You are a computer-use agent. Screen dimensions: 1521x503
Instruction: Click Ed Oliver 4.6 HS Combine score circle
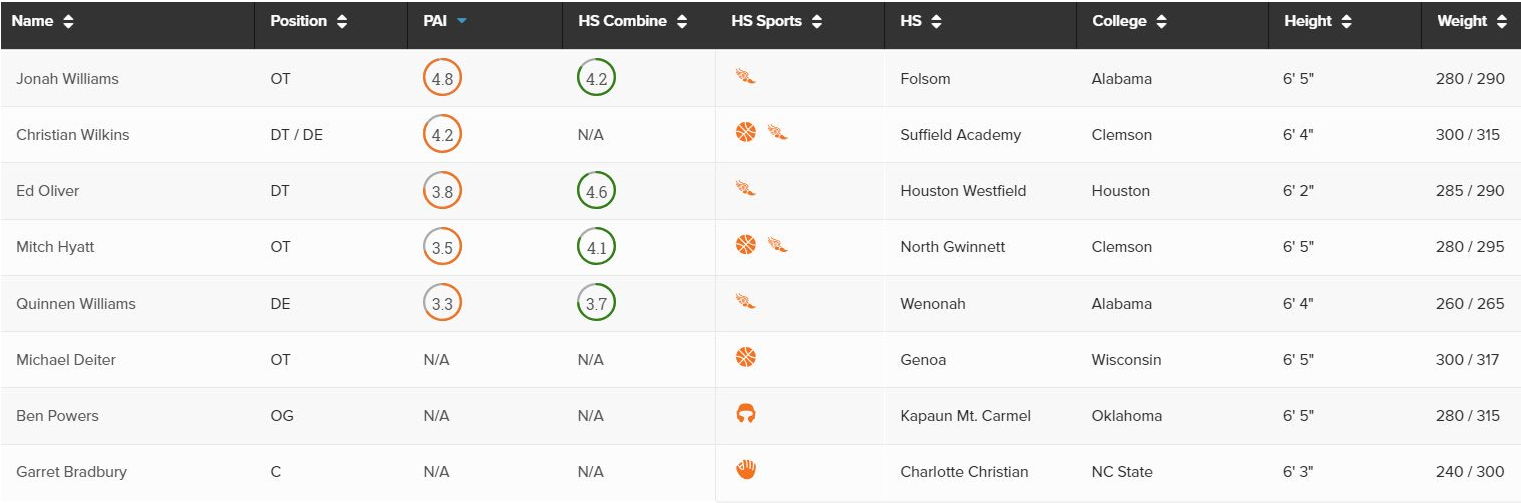(x=596, y=191)
